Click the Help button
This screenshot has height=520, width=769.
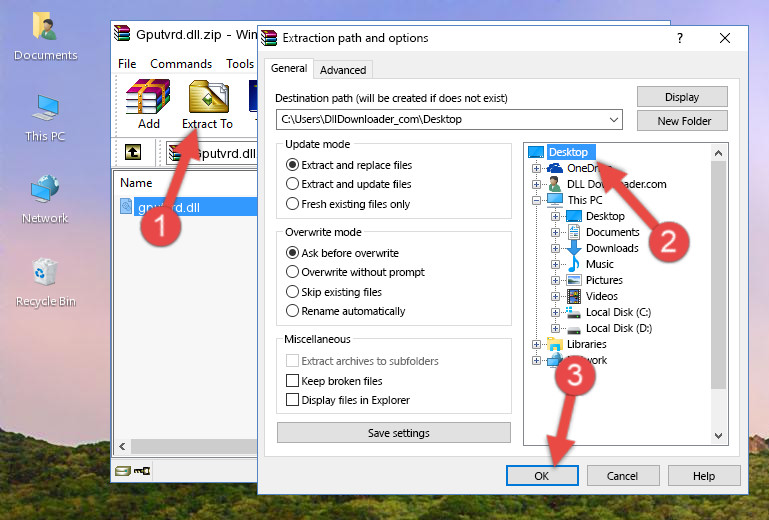pyautogui.click(x=704, y=476)
